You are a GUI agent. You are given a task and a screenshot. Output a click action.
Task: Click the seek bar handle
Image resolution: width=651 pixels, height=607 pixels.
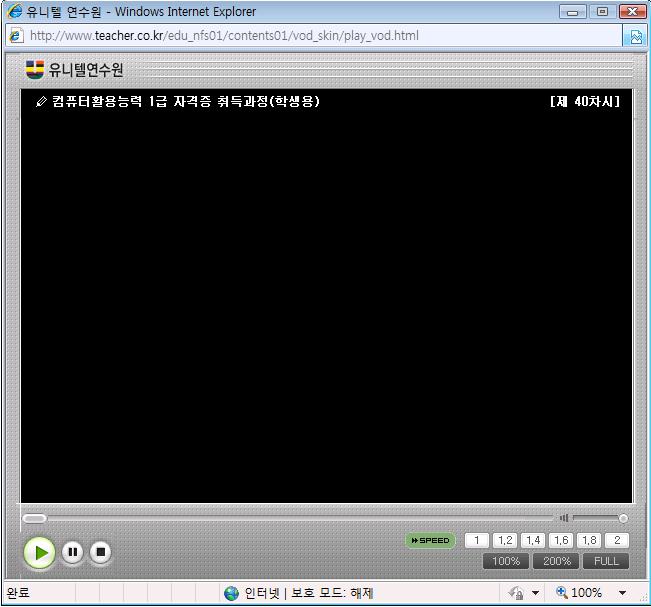(34, 518)
